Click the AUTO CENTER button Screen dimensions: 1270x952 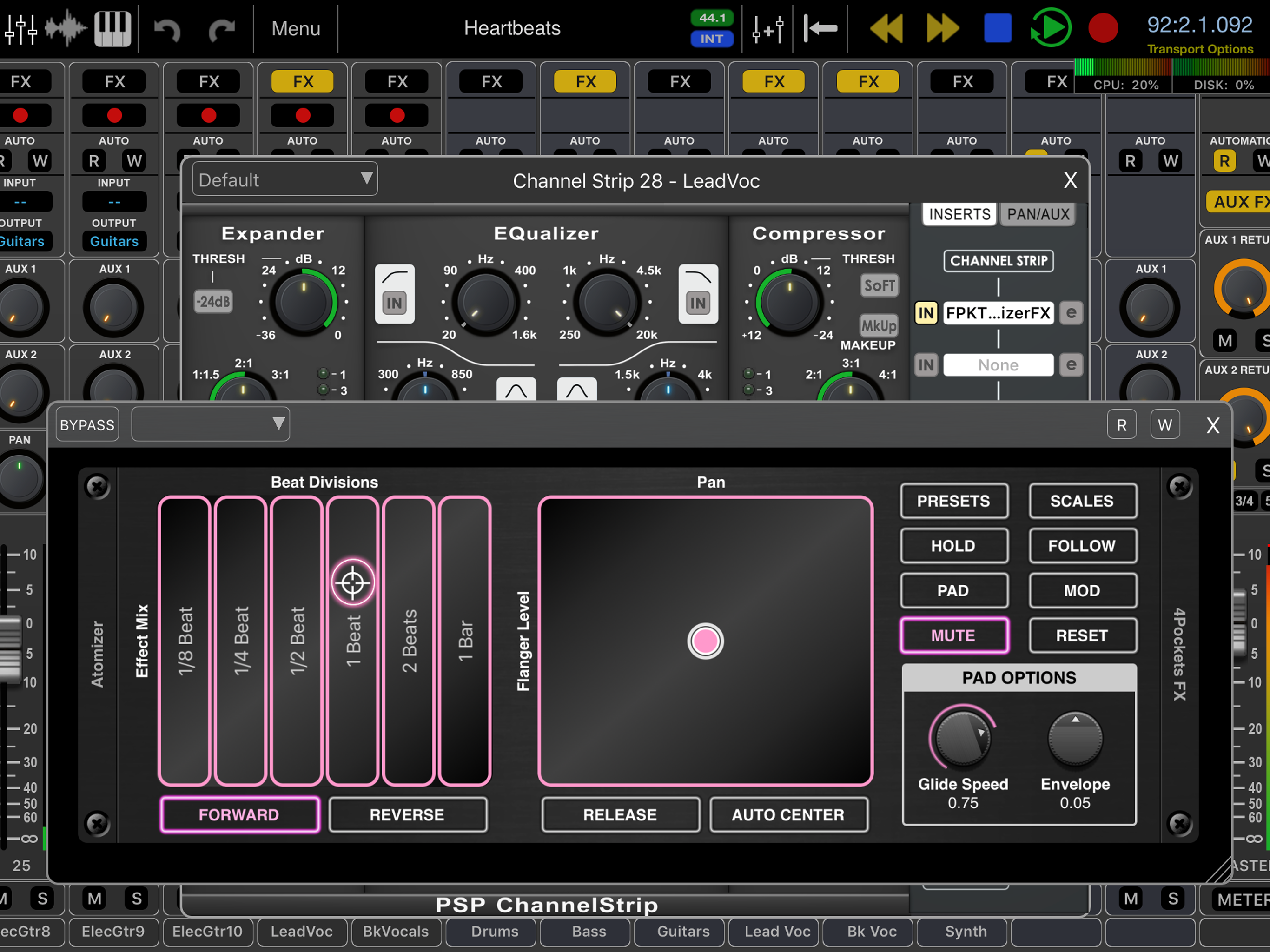click(788, 814)
